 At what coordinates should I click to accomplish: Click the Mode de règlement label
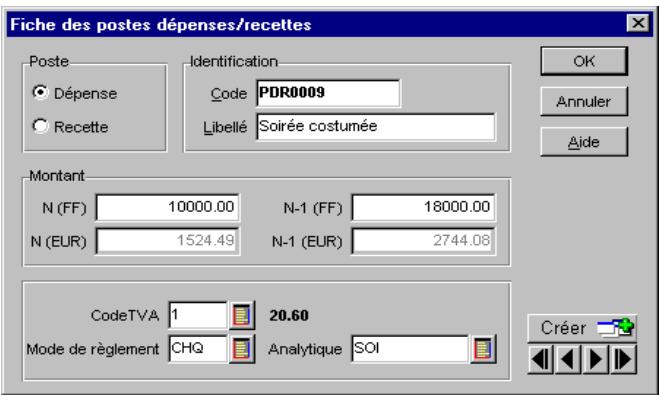click(x=92, y=349)
